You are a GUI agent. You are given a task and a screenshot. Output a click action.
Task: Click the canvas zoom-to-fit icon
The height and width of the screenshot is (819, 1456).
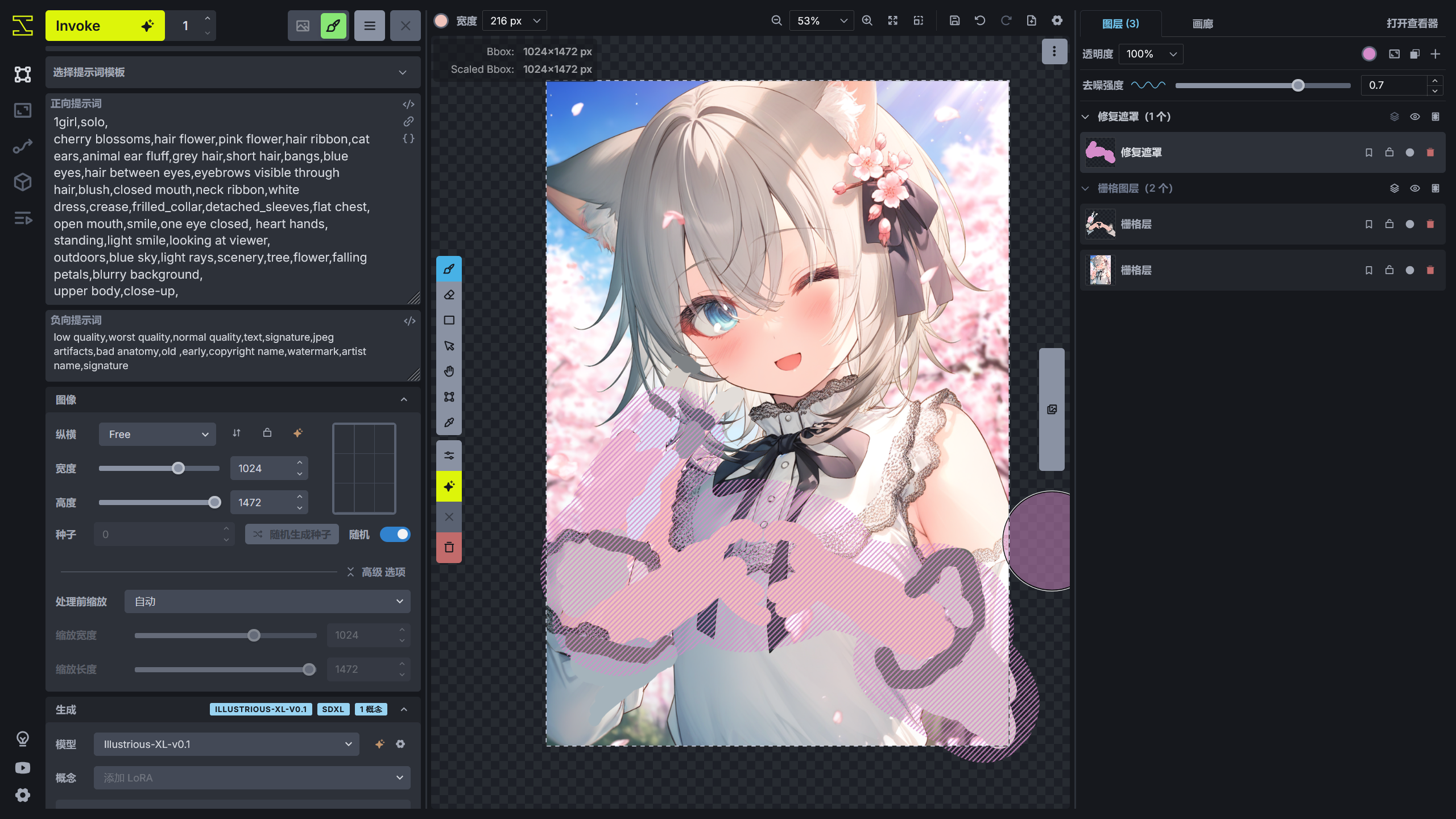pyautogui.click(x=892, y=20)
